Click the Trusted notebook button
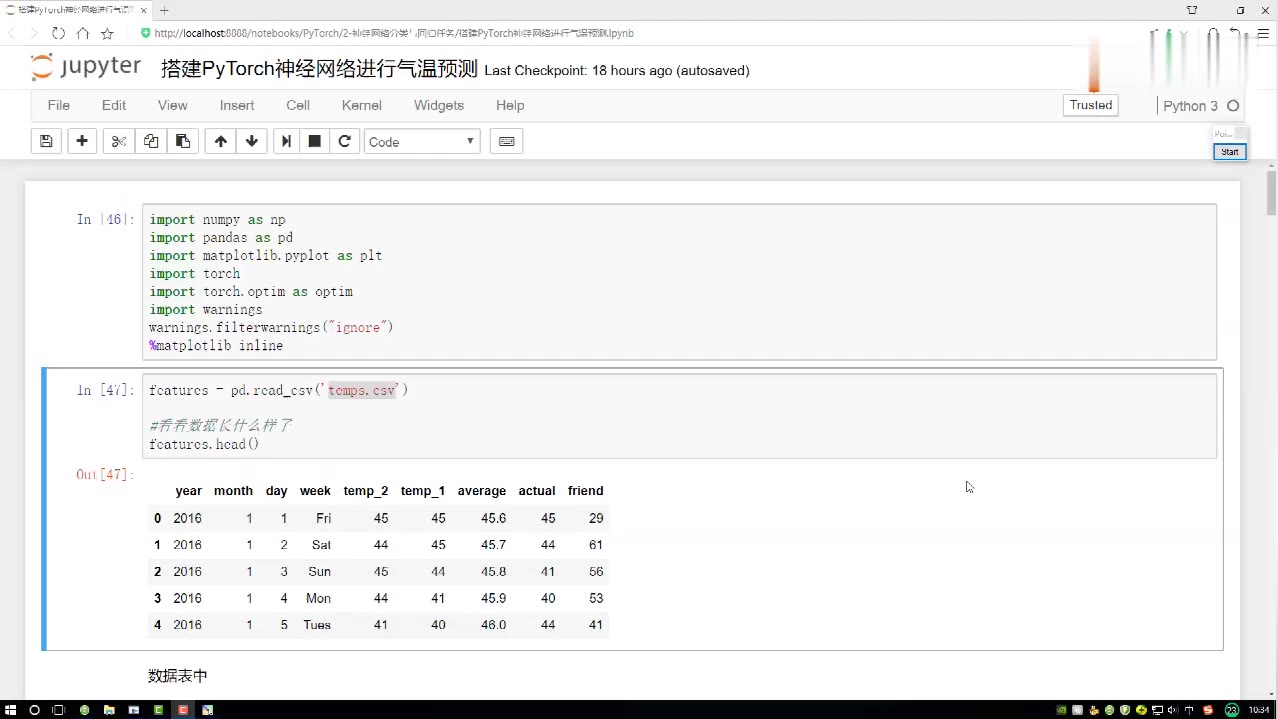 [1090, 105]
